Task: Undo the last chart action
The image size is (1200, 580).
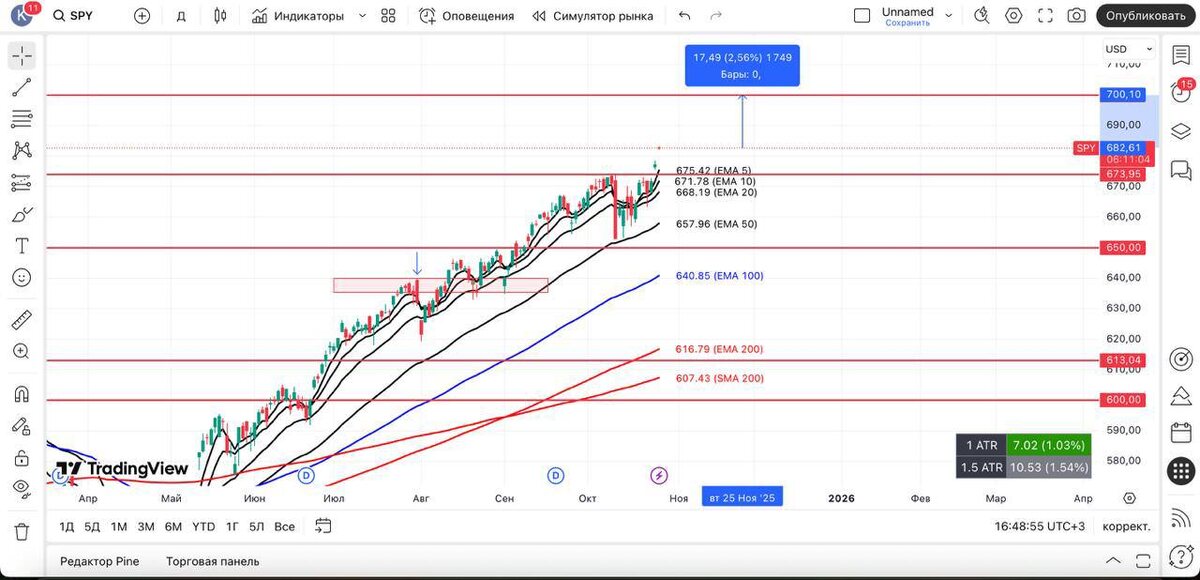Action: point(684,16)
